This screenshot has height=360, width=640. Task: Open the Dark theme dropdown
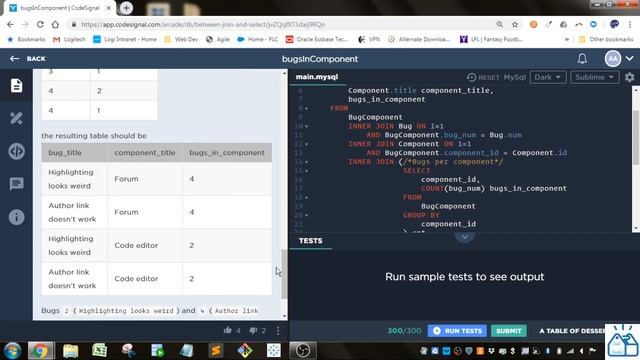(x=547, y=77)
